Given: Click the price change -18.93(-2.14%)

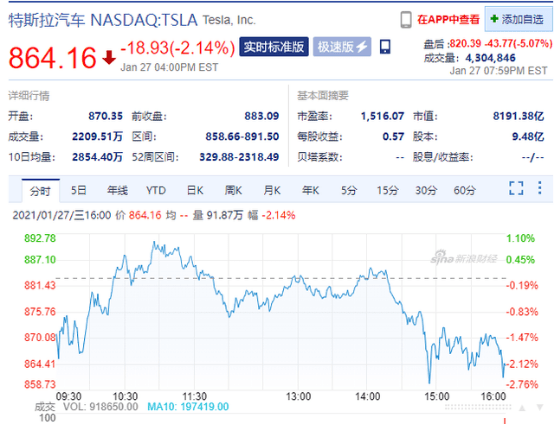Looking at the screenshot, I should coord(178,48).
